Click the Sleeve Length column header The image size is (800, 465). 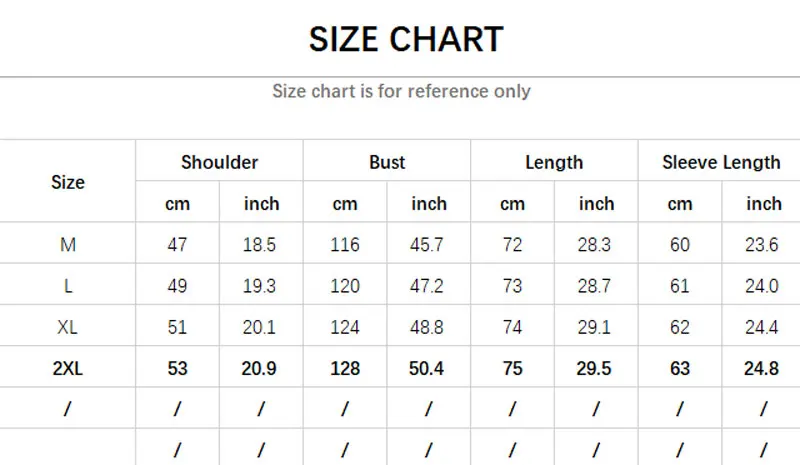click(721, 162)
